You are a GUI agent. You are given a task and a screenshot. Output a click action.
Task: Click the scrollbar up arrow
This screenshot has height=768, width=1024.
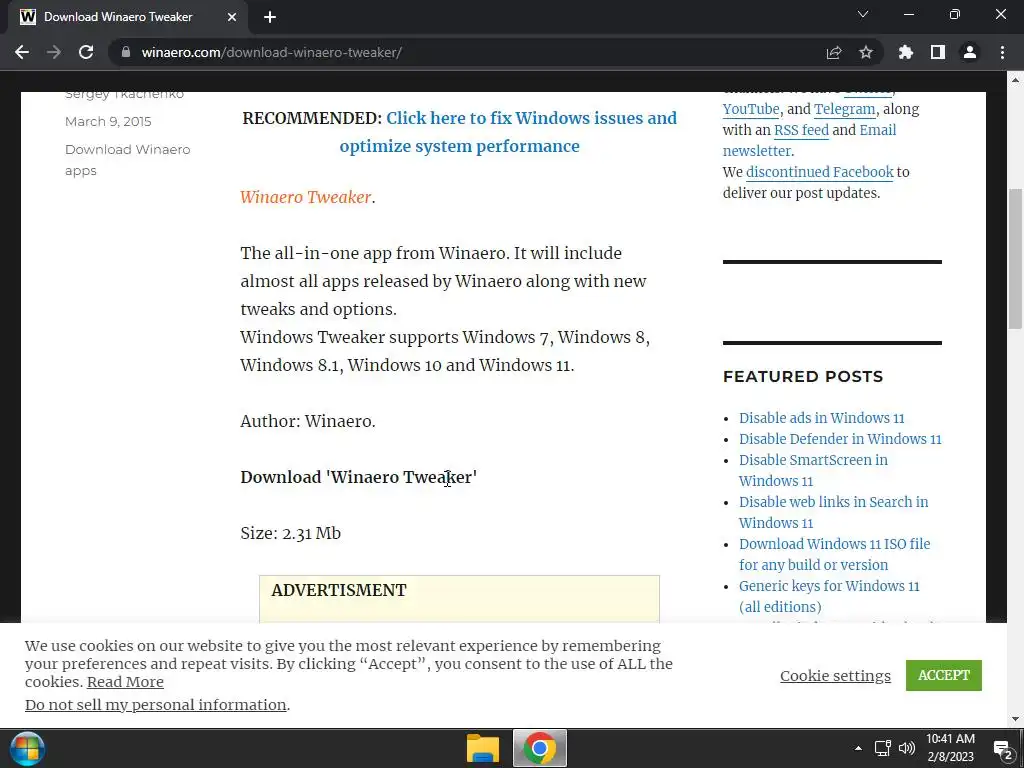click(1015, 80)
